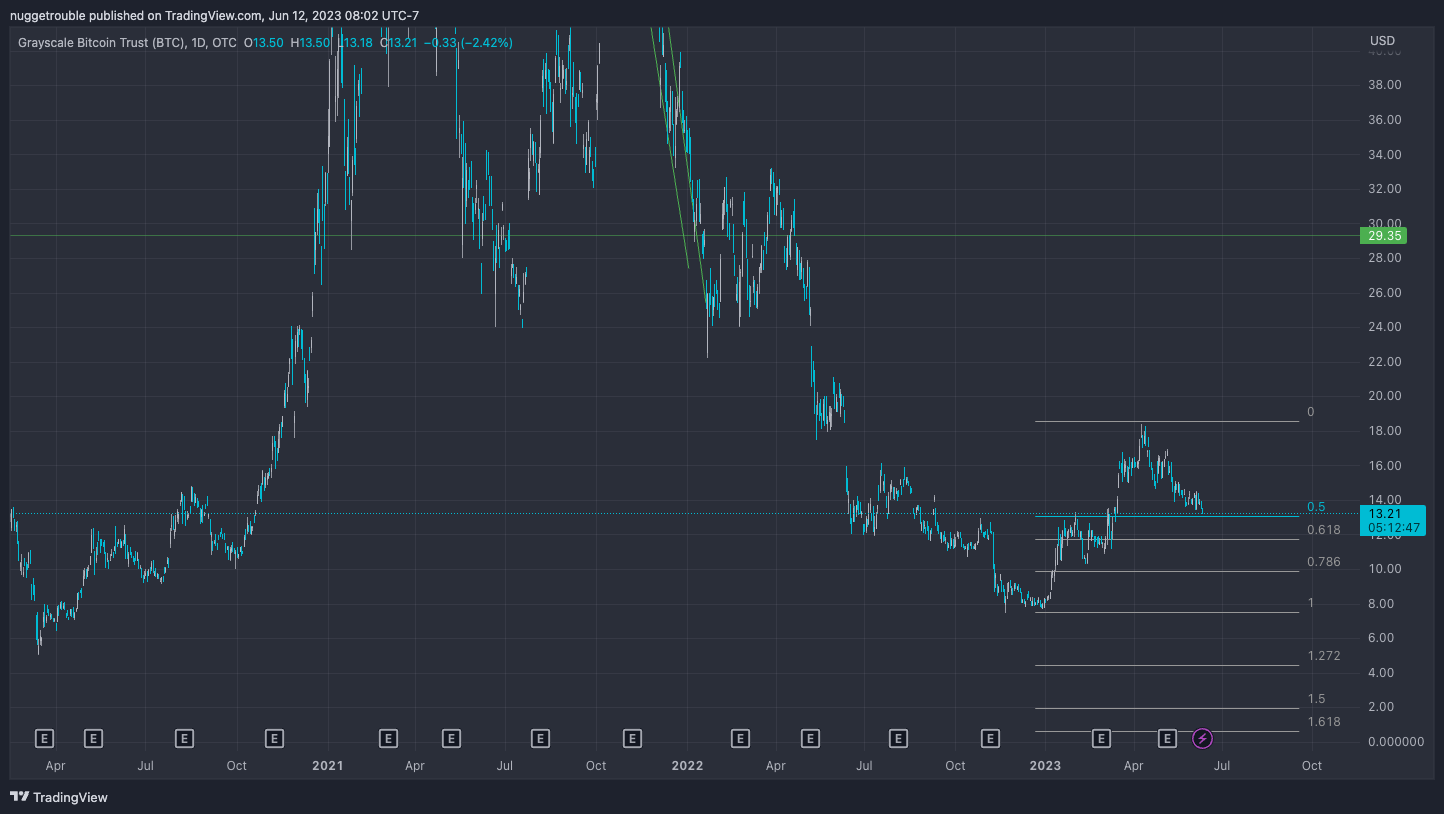Click the green 29.35 price label

coord(1384,236)
